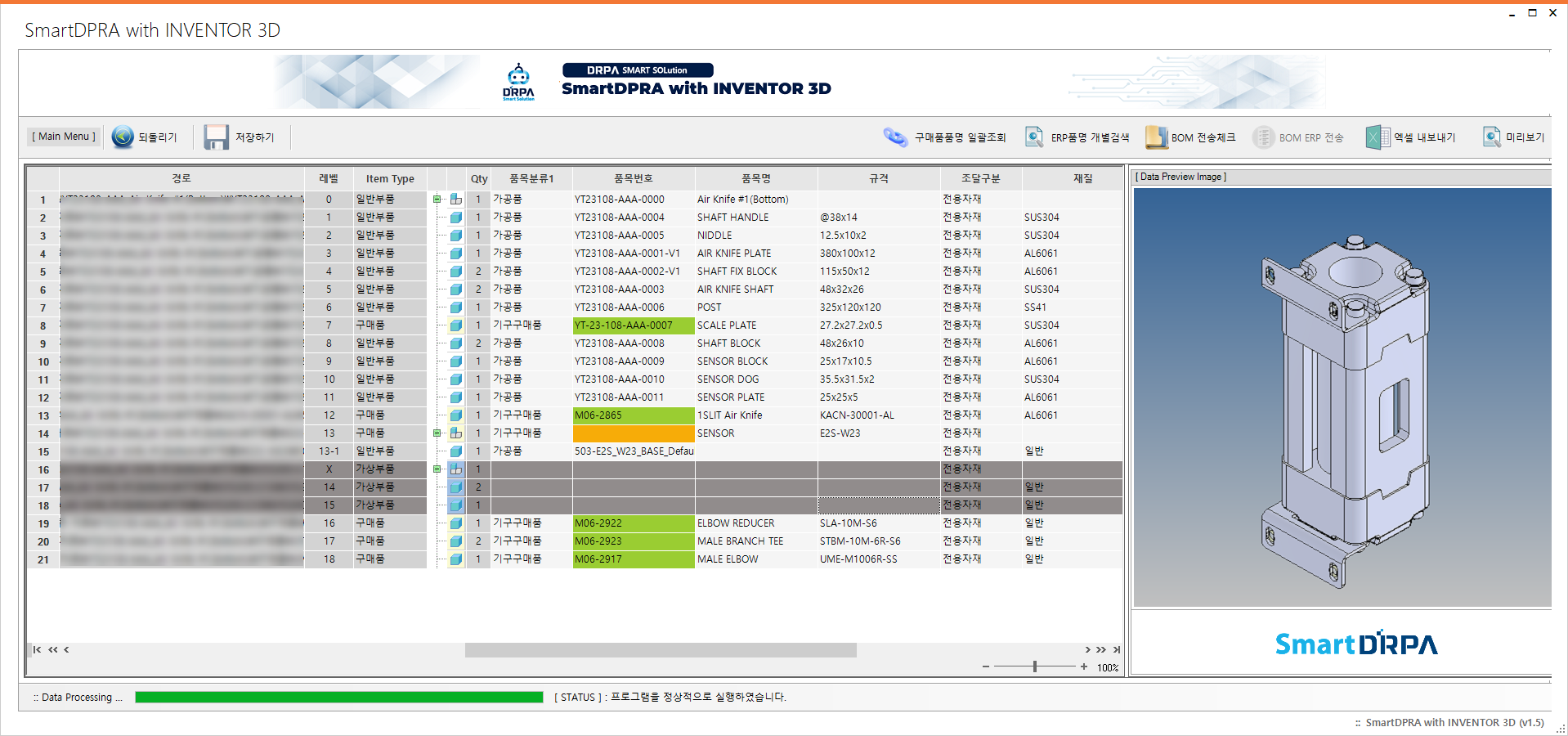Go to last page arrow in grid

pyautogui.click(x=1117, y=649)
